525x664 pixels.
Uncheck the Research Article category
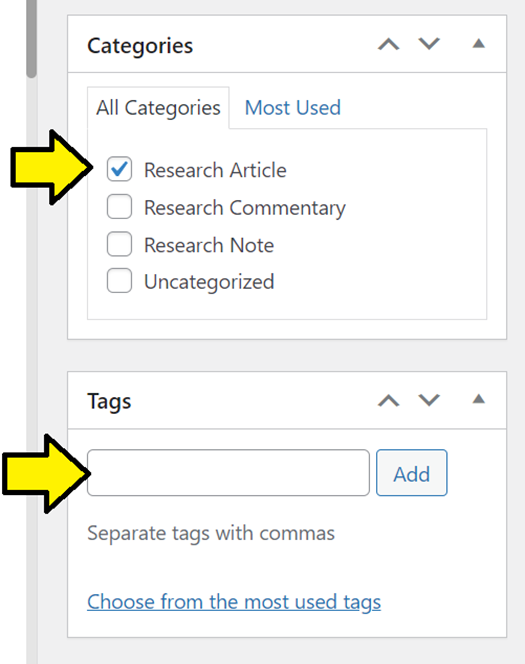pos(119,169)
